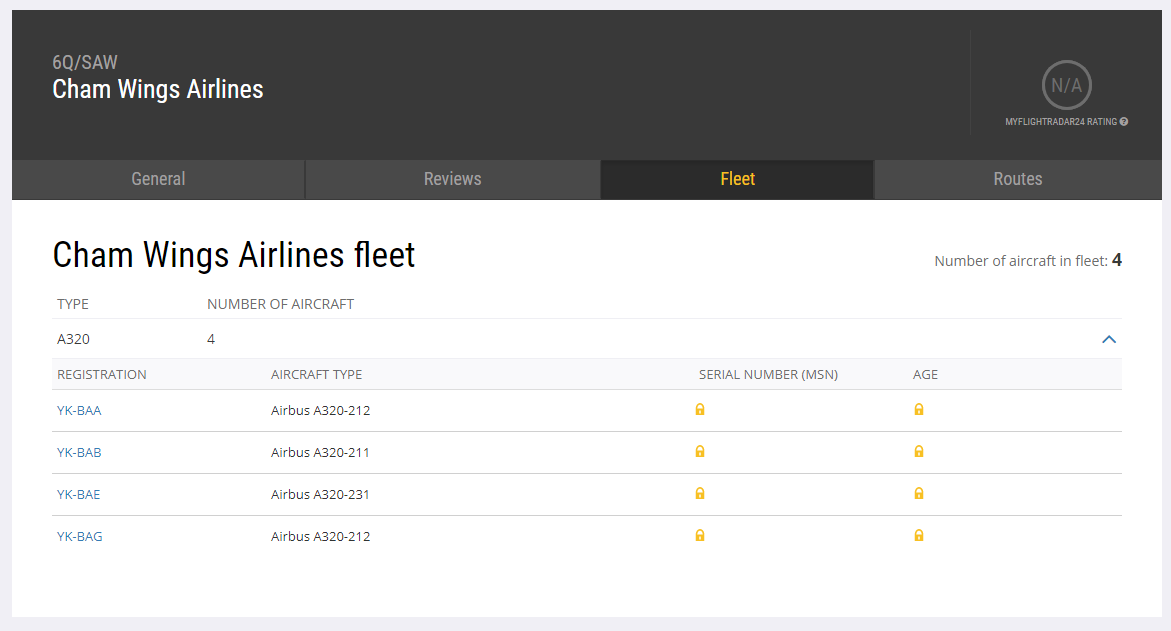This screenshot has width=1171, height=631.
Task: Click the MYFLIGHTRADAR24 RATING label
Action: point(1061,122)
